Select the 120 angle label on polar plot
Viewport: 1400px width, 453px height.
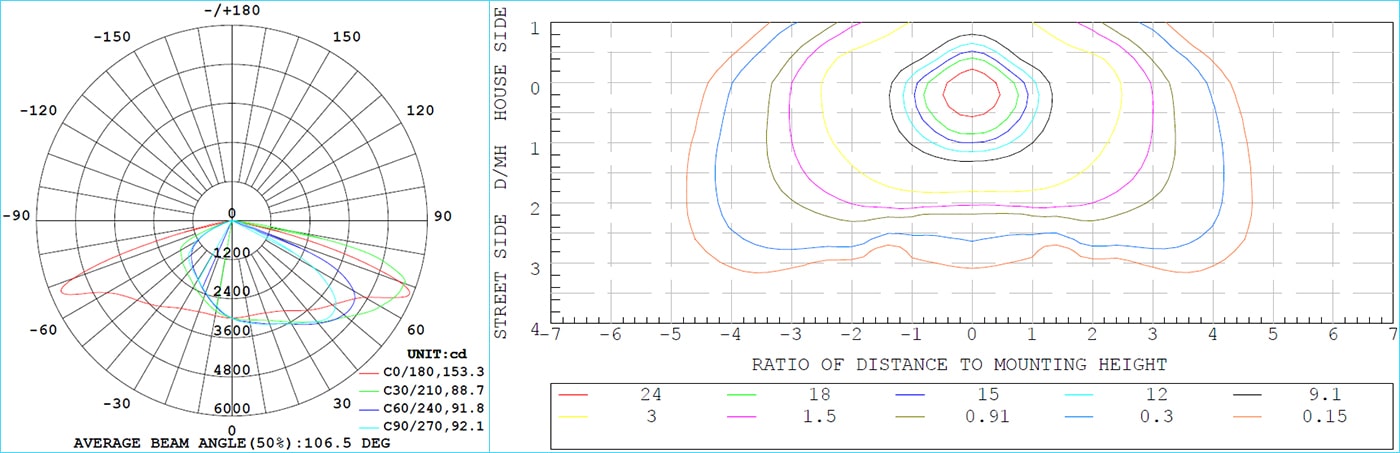(420, 110)
